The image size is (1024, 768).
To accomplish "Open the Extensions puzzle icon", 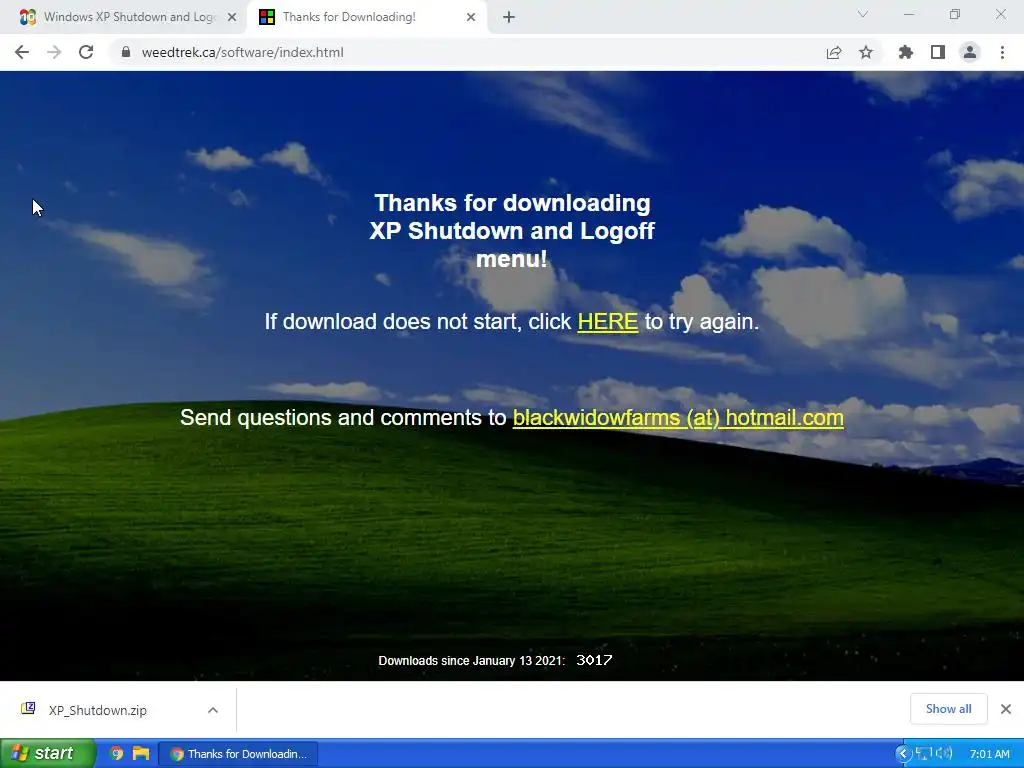I will [x=906, y=52].
